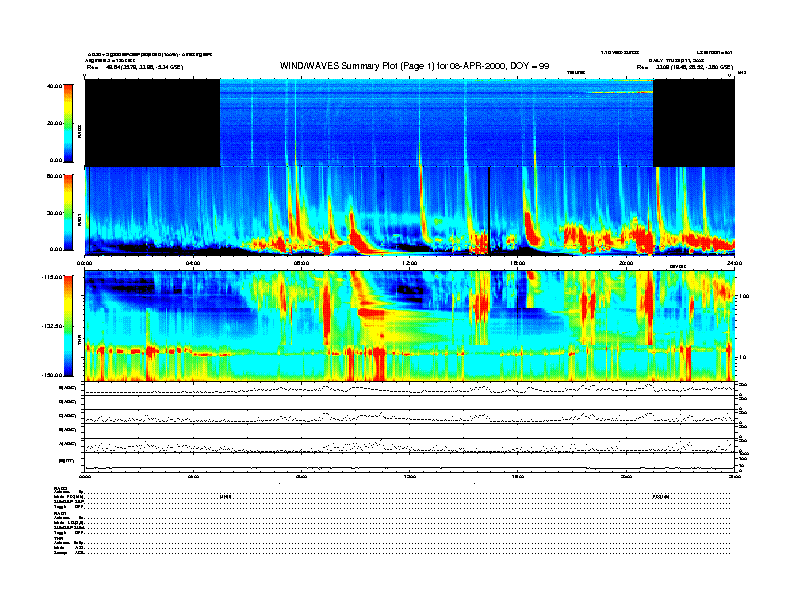Viewport: 792px width, 612px height.
Task: Click the vertical black line in RAD1 near 15:00
Action: click(x=489, y=211)
